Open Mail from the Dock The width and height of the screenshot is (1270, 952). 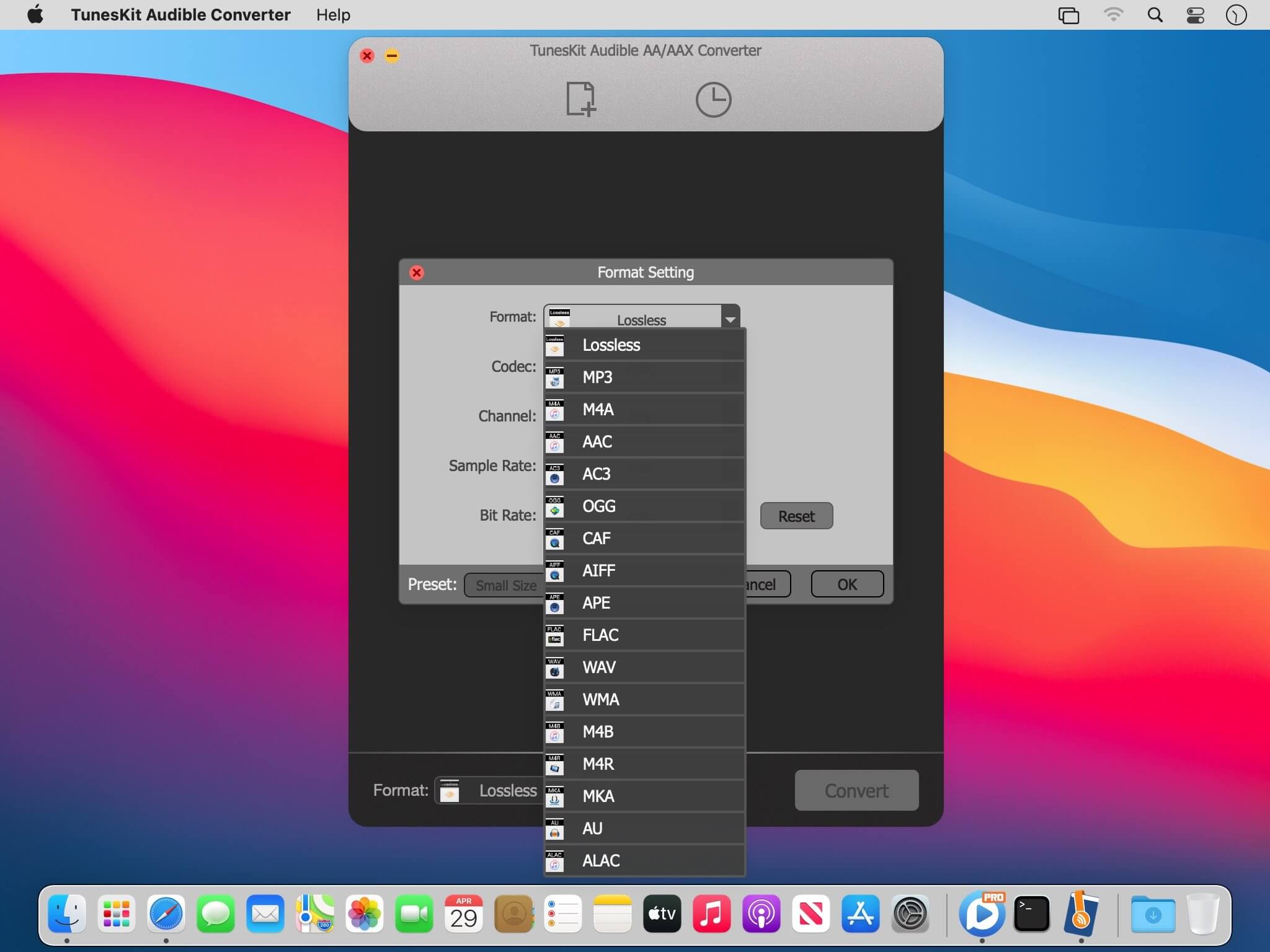265,914
